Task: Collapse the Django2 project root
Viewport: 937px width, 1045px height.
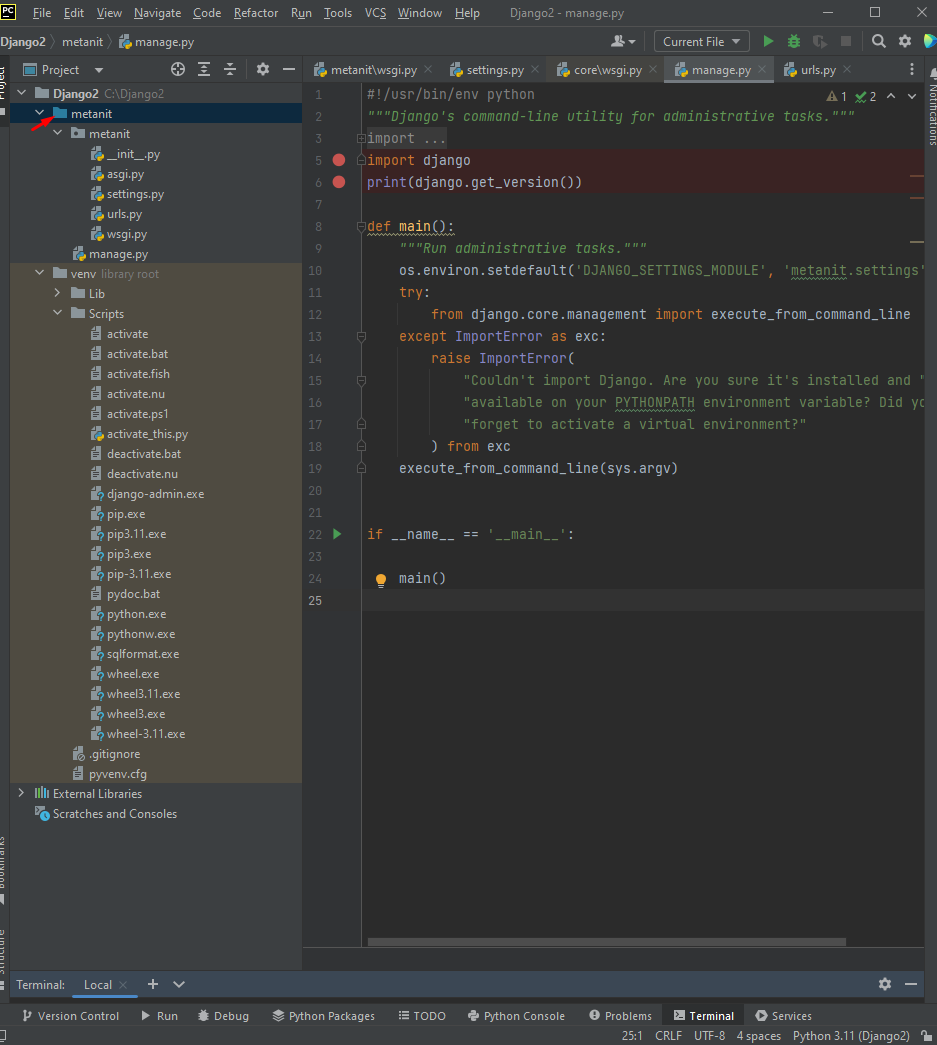Action: click(22, 93)
